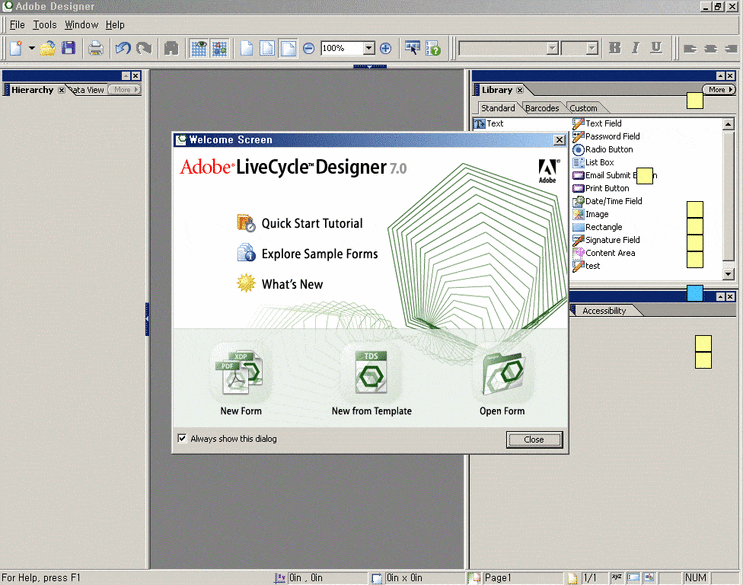Open the Quick Start Tutorial link
This screenshot has width=743, height=585.
click(311, 224)
